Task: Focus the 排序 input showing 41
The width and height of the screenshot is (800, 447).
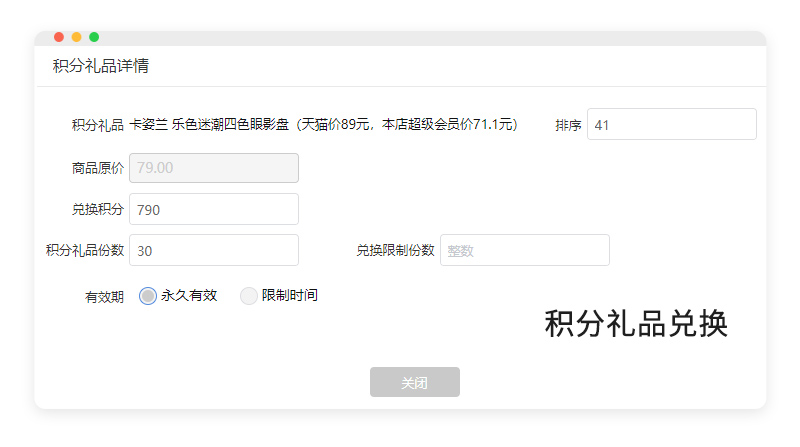Action: (x=671, y=125)
